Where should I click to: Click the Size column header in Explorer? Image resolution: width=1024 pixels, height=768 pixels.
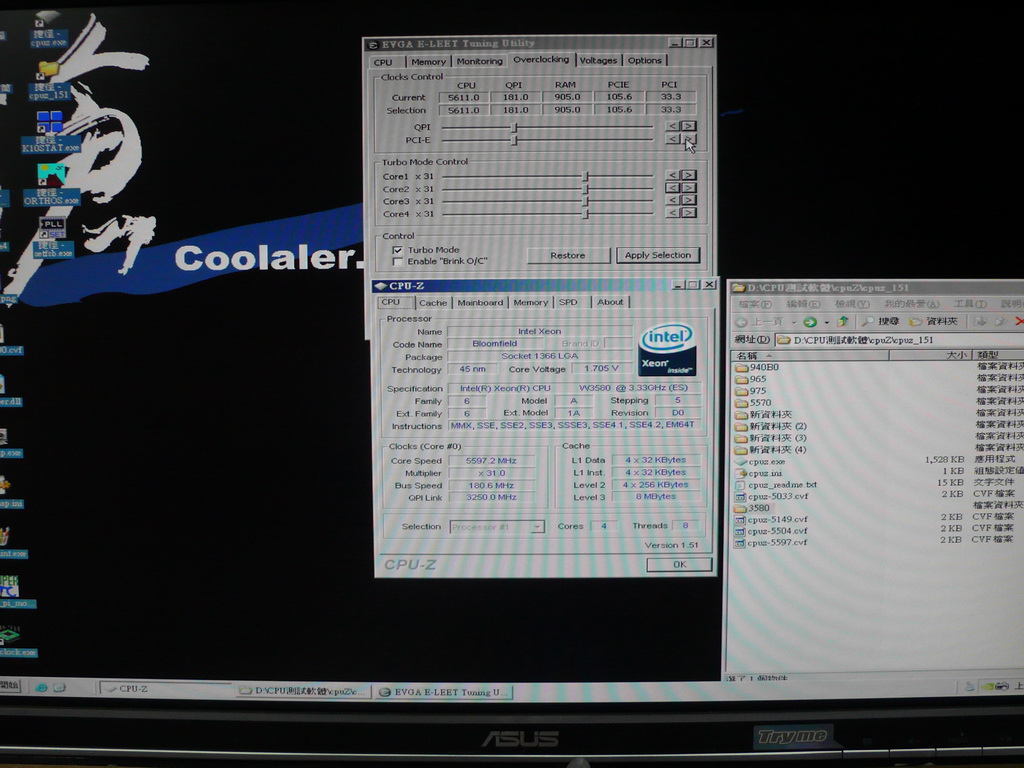930,355
